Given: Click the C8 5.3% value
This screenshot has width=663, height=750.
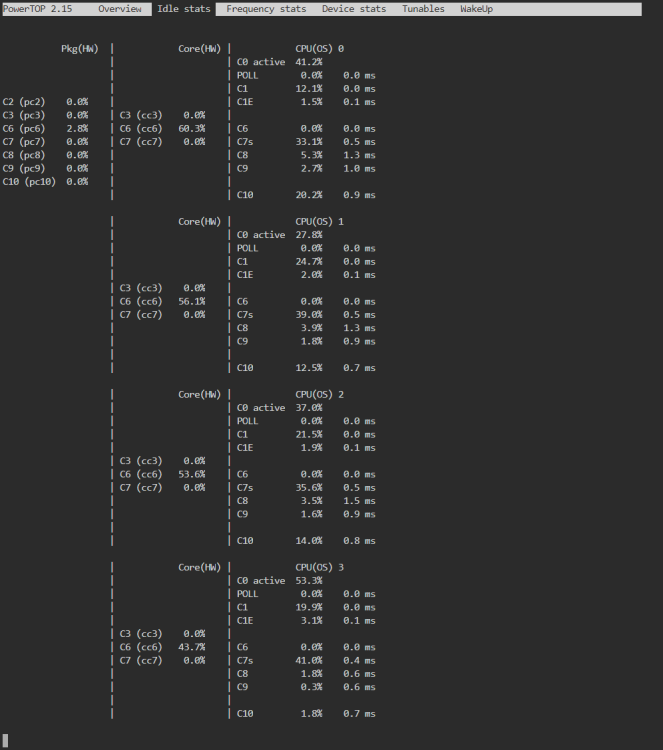Looking at the screenshot, I should coord(311,155).
